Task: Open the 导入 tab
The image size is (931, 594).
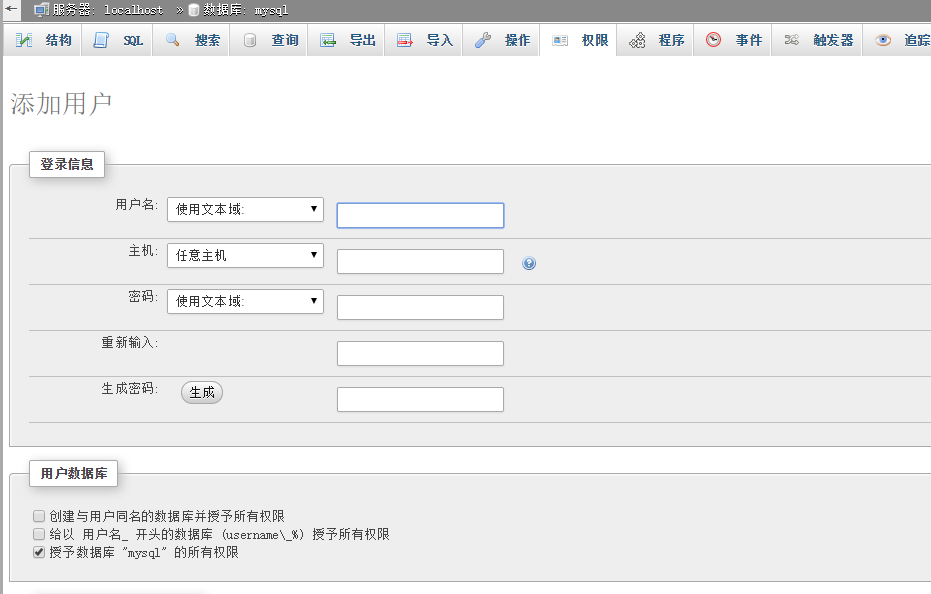Action: (423, 40)
